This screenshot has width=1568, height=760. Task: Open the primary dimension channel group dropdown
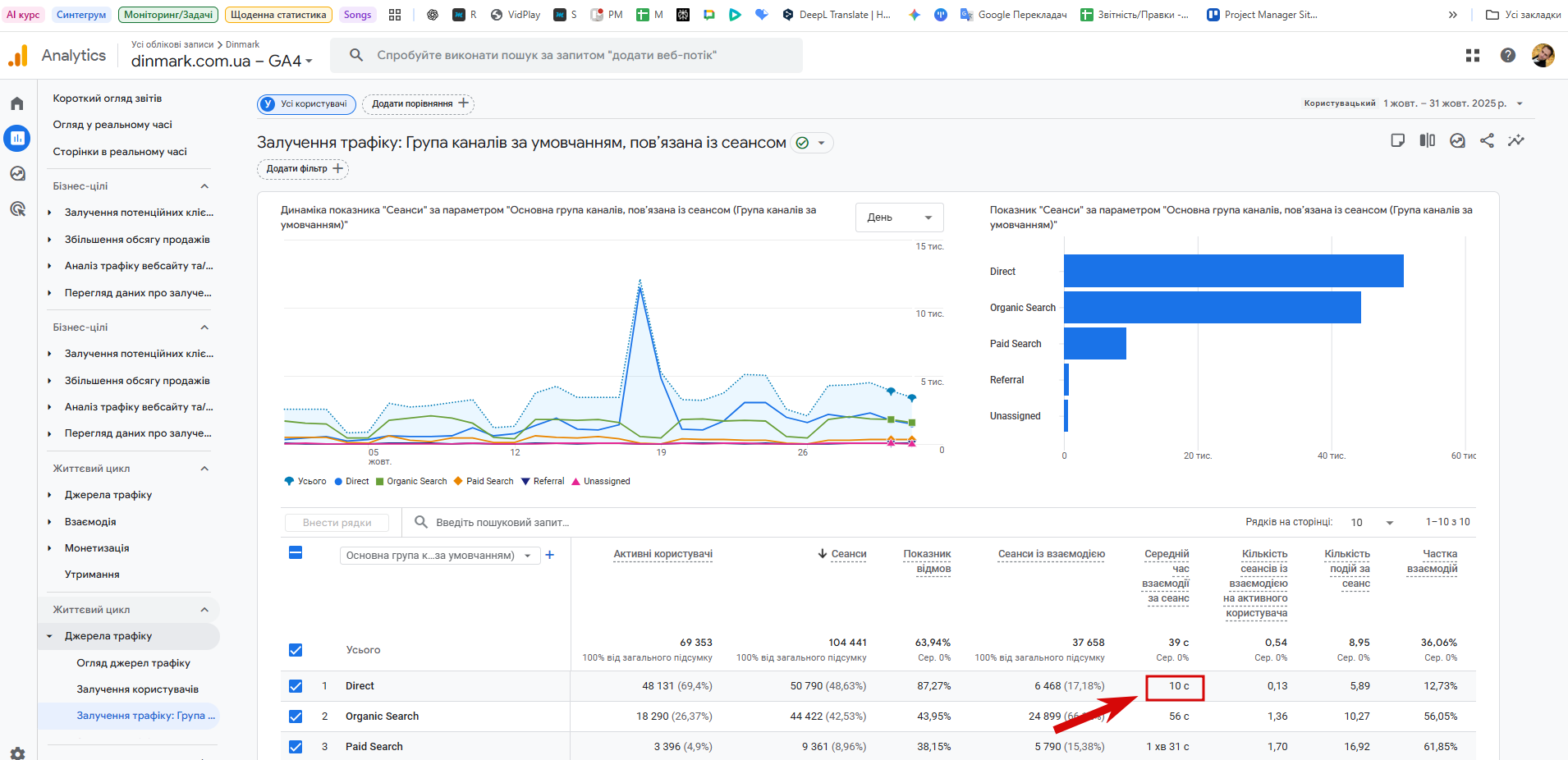coord(438,556)
